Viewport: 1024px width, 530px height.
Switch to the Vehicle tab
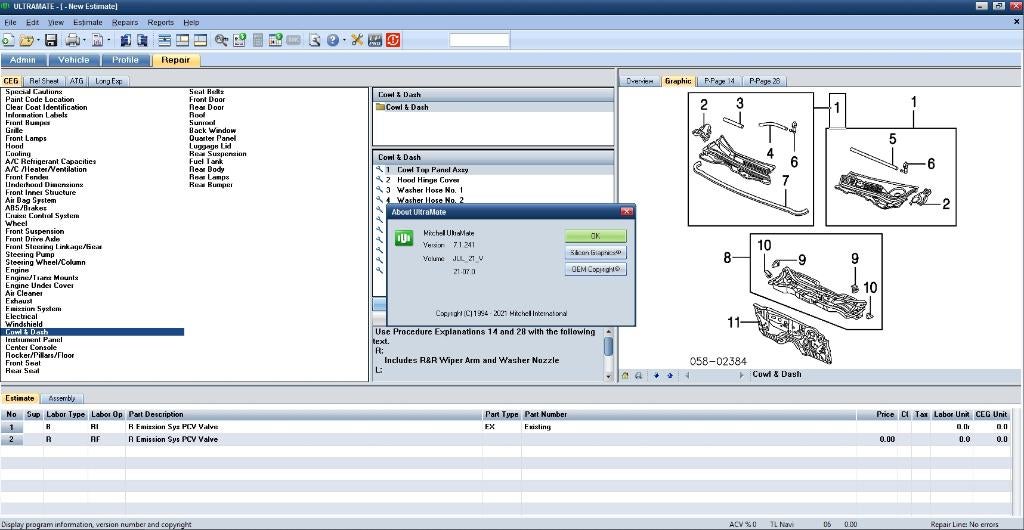(74, 60)
